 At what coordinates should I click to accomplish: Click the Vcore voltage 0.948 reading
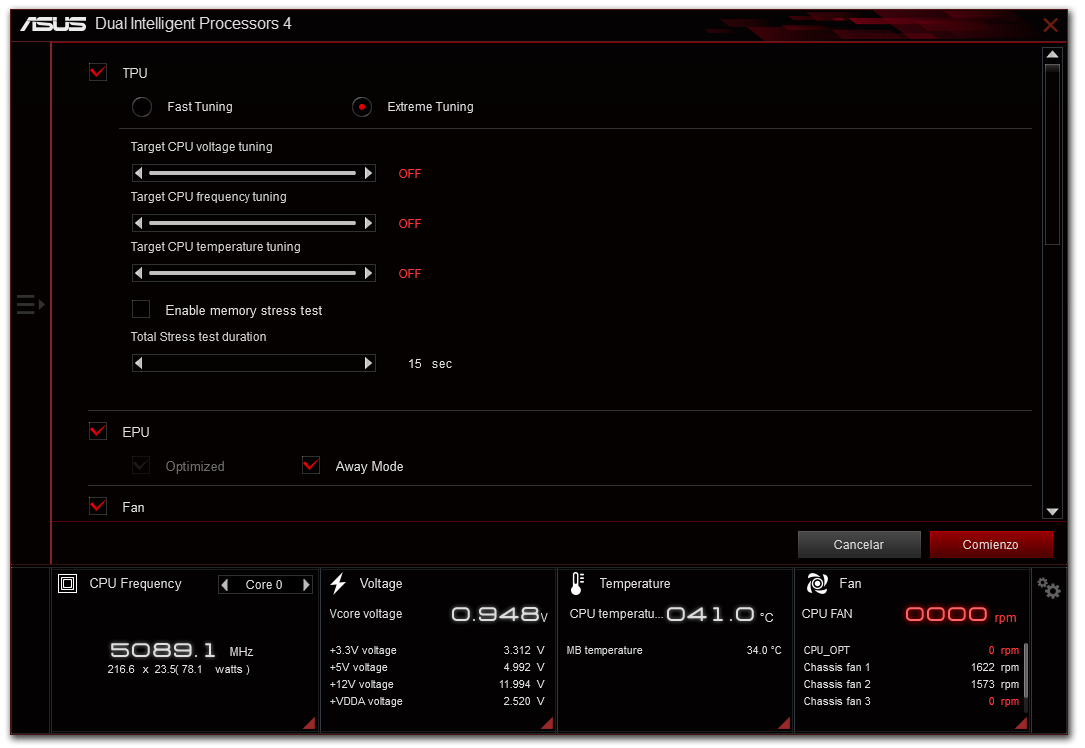500,614
